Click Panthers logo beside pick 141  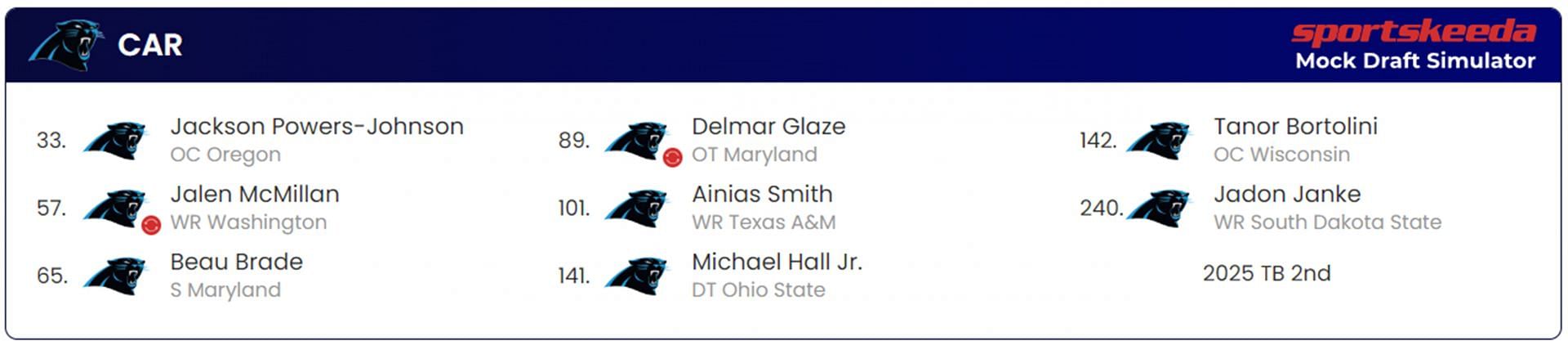pyautogui.click(x=636, y=276)
